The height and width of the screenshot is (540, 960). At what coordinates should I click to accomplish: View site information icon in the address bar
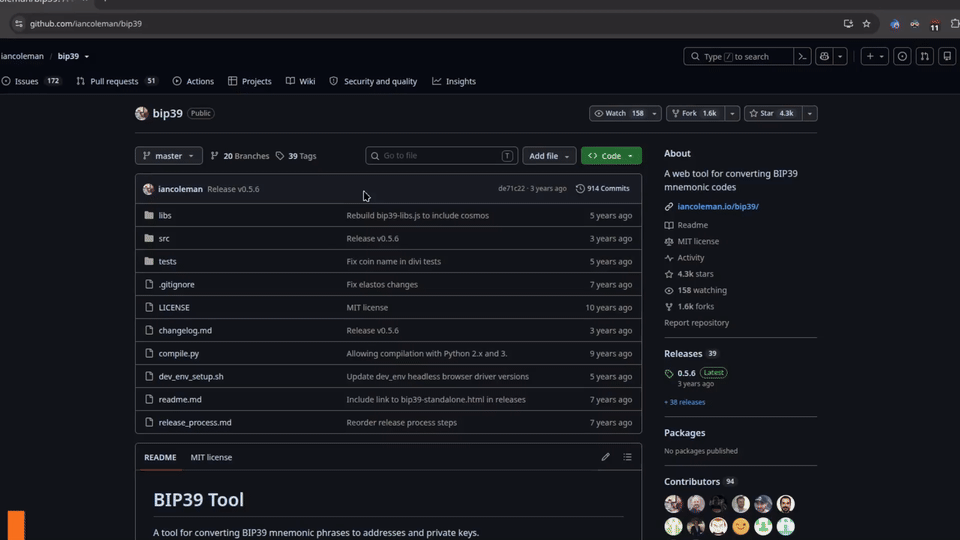click(18, 24)
